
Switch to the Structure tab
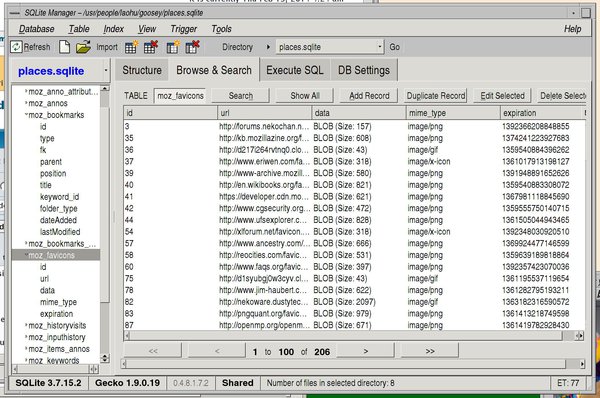click(x=142, y=70)
